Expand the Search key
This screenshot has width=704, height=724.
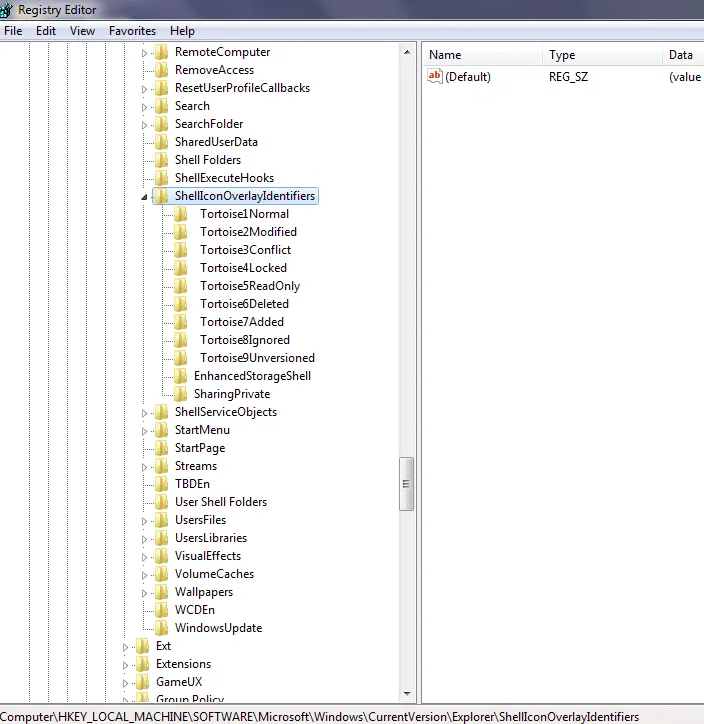pos(144,107)
